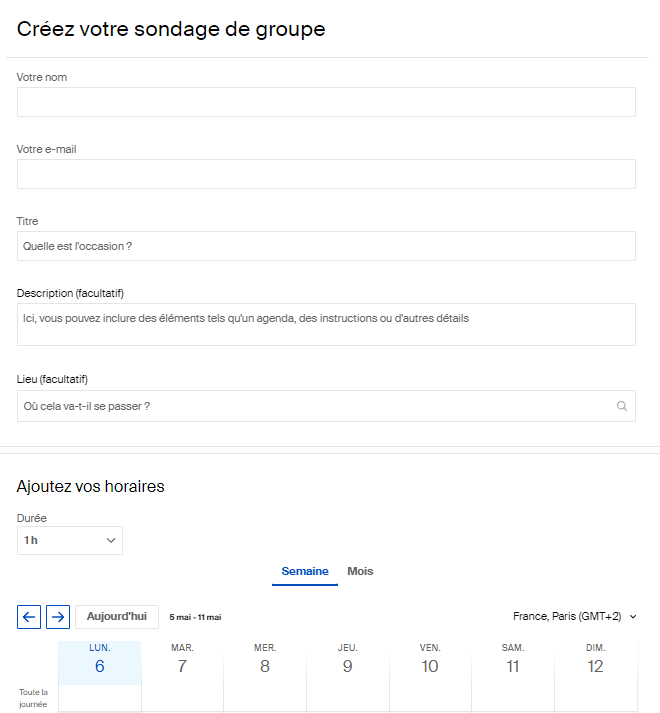Click into the Description text area
The image size is (660, 713).
point(326,325)
